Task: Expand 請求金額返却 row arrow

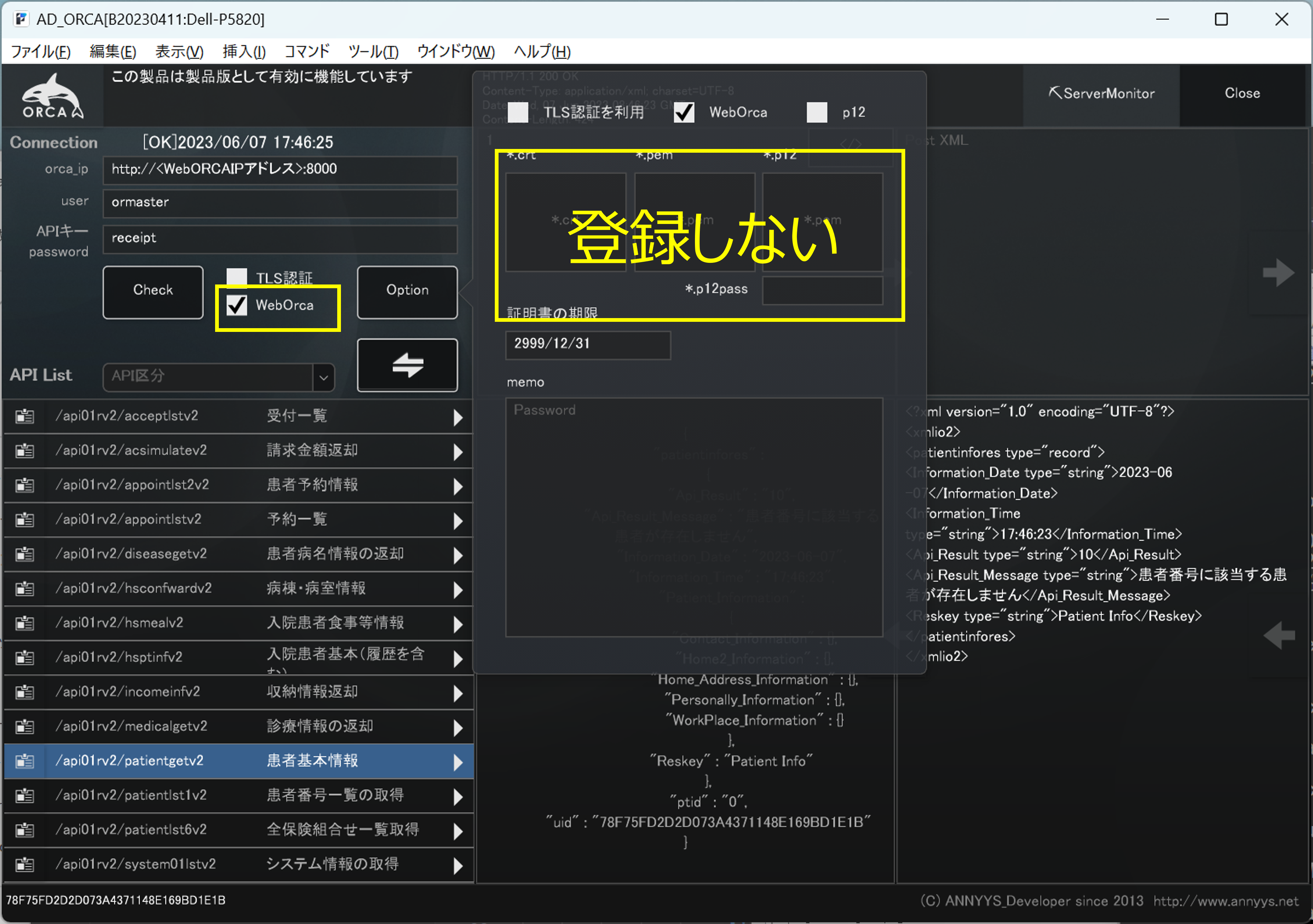Action: pyautogui.click(x=457, y=452)
